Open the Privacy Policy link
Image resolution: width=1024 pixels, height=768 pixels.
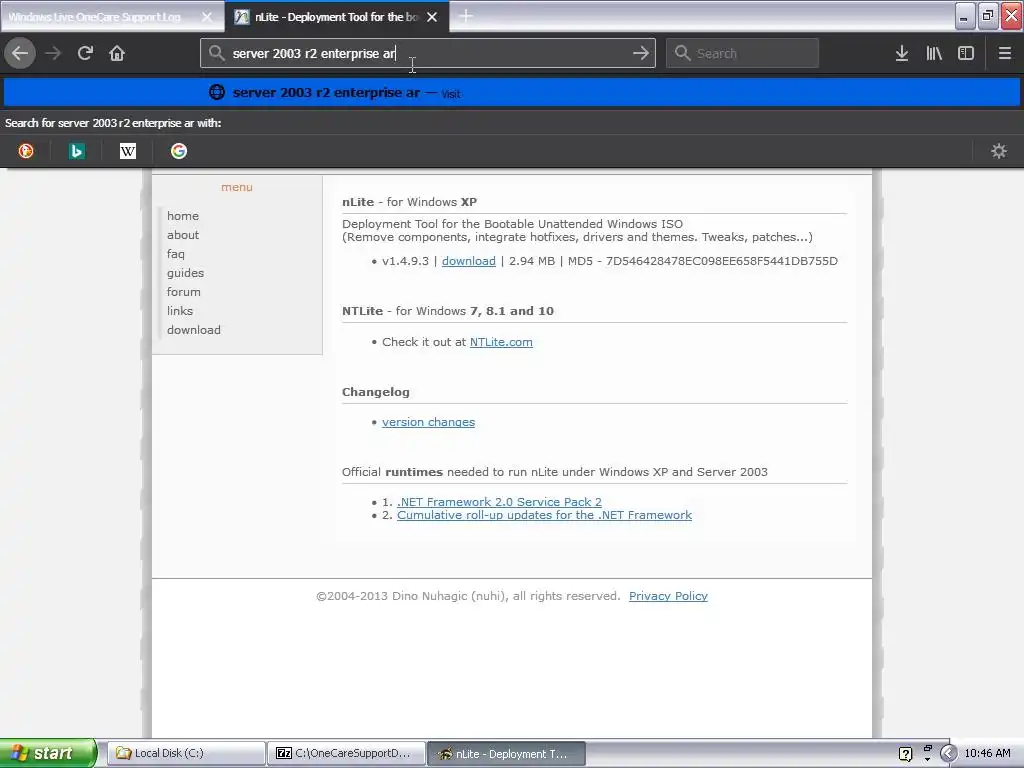coord(668,596)
